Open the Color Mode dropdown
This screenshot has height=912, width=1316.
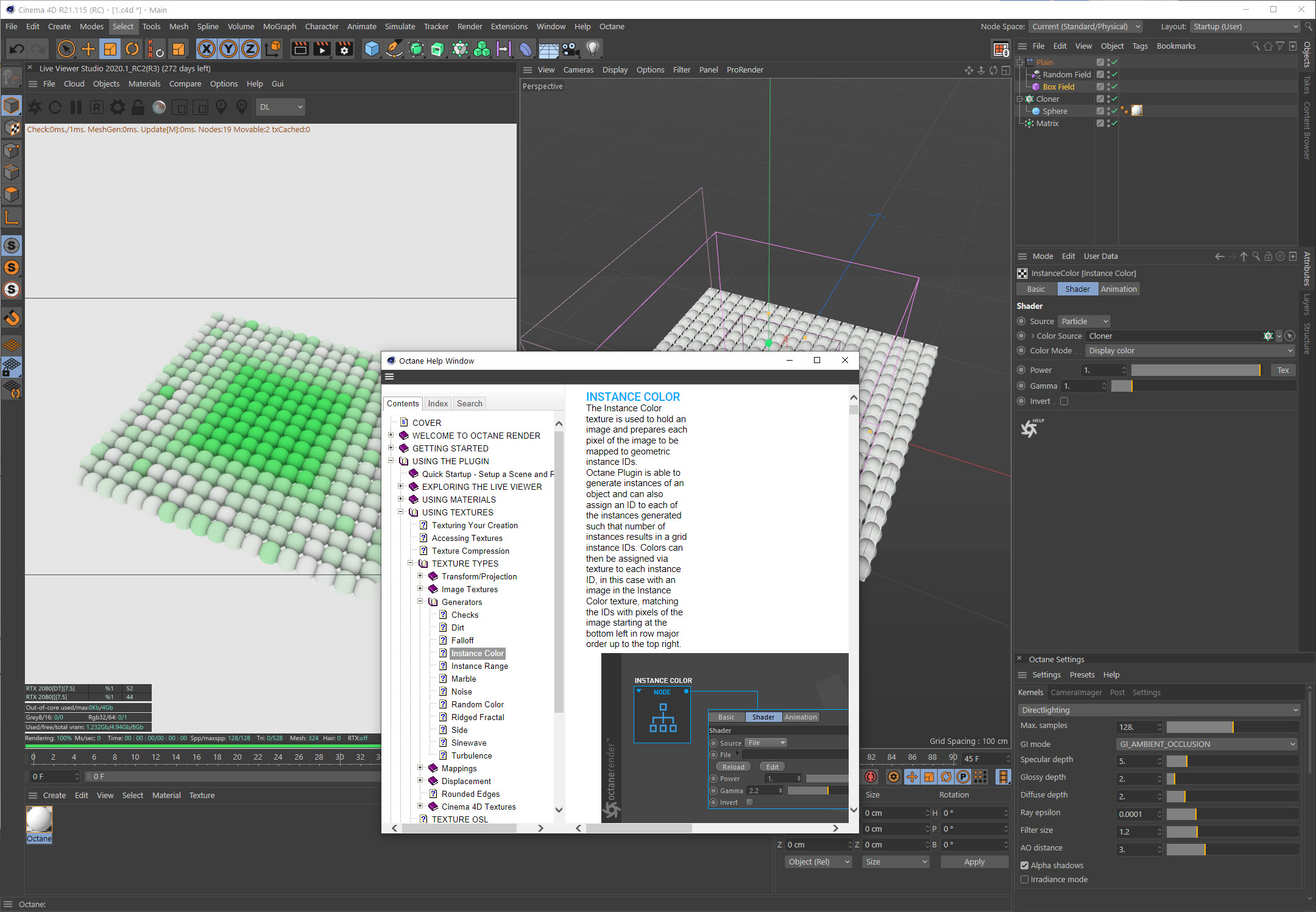(x=1189, y=351)
